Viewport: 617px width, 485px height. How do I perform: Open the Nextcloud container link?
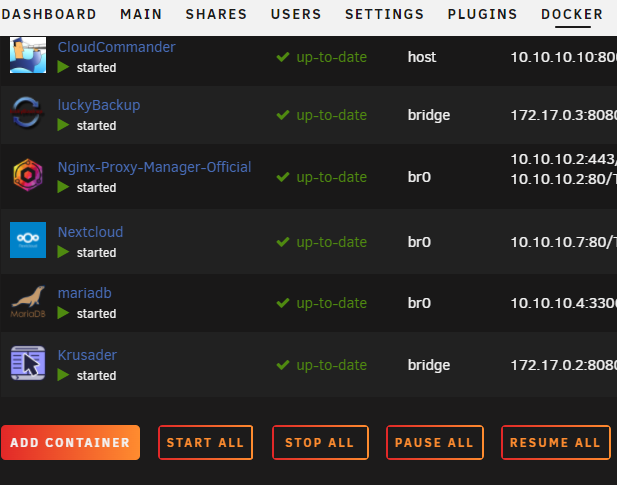pyautogui.click(x=90, y=232)
